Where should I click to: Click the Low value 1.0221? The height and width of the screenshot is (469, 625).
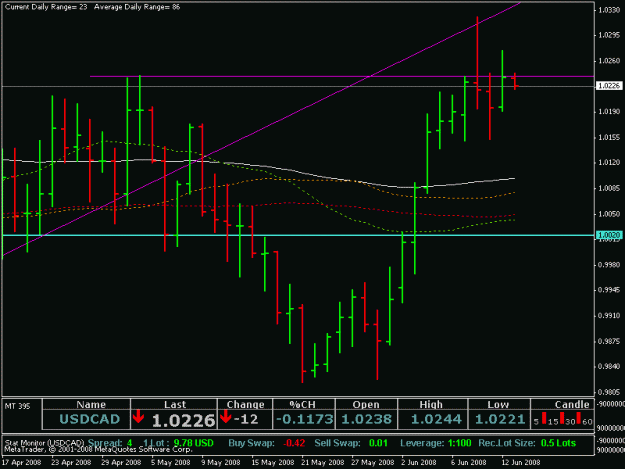[x=500, y=419]
